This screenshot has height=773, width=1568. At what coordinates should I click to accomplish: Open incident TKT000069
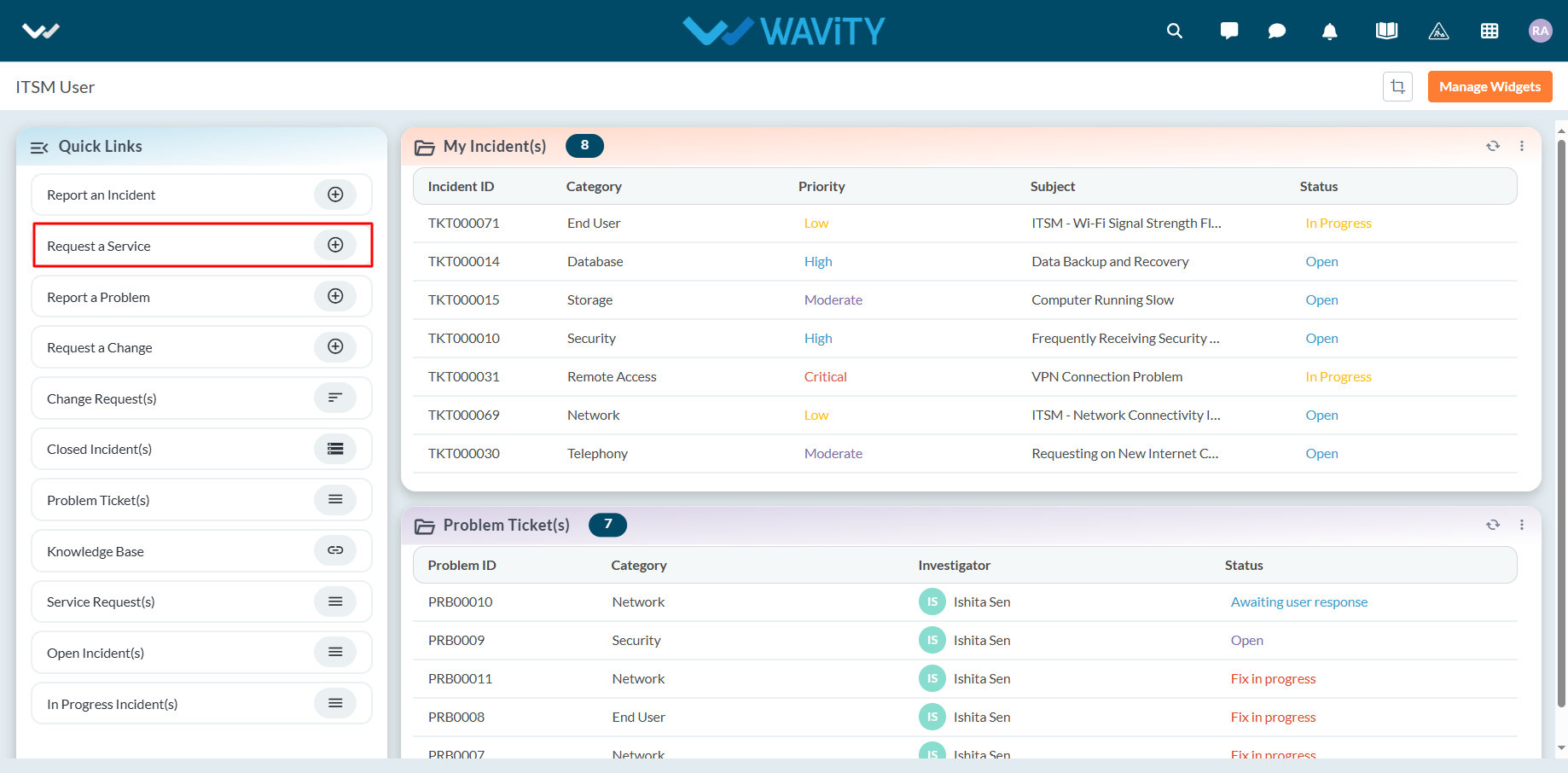pyautogui.click(x=463, y=415)
